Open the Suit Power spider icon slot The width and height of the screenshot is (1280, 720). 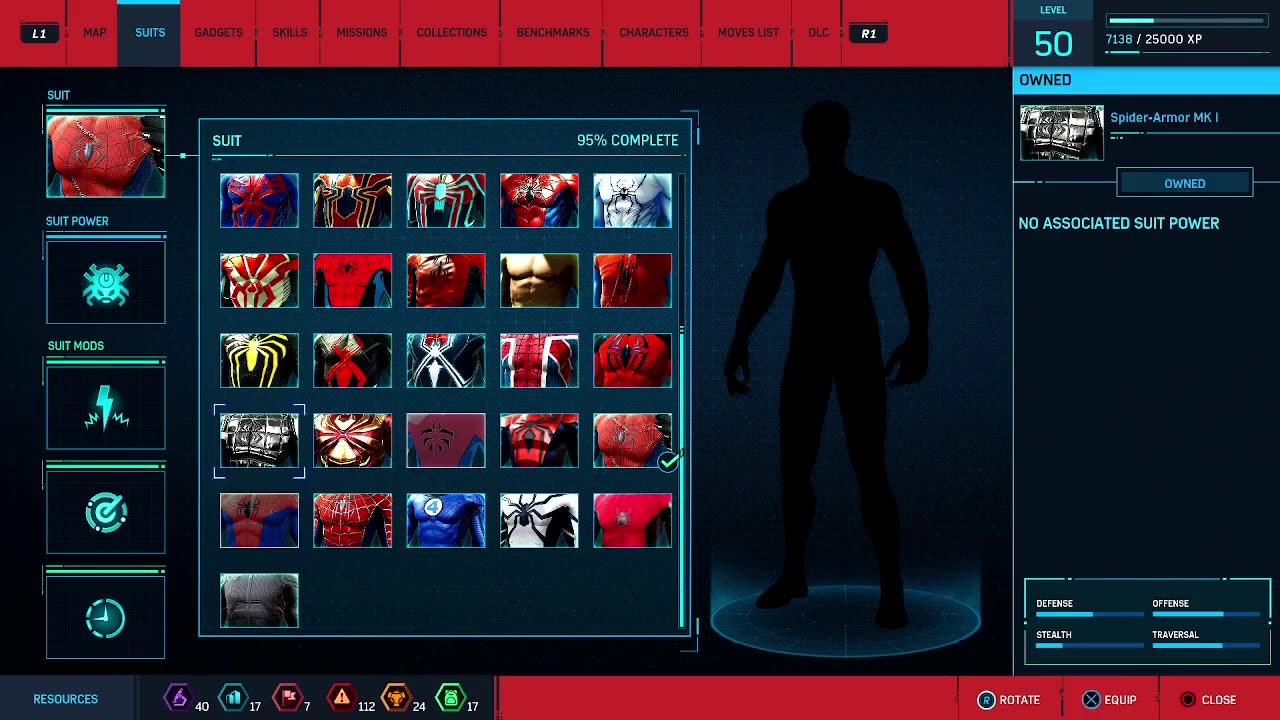106,282
